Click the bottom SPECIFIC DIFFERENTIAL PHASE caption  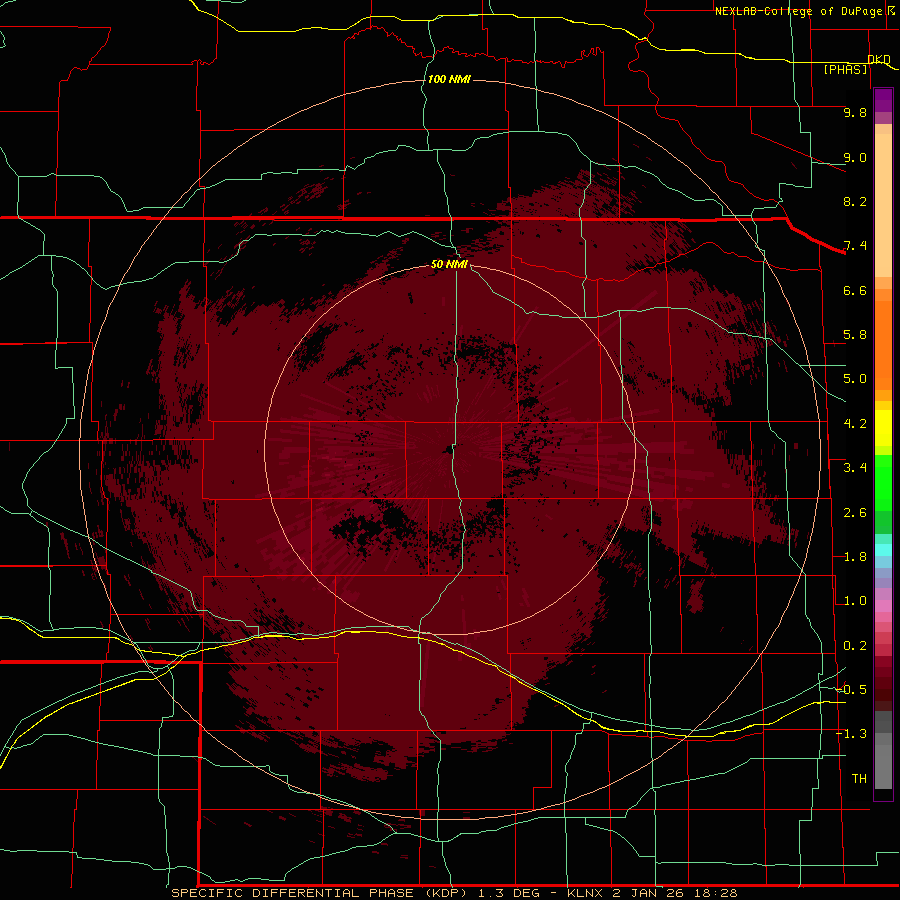click(x=455, y=893)
